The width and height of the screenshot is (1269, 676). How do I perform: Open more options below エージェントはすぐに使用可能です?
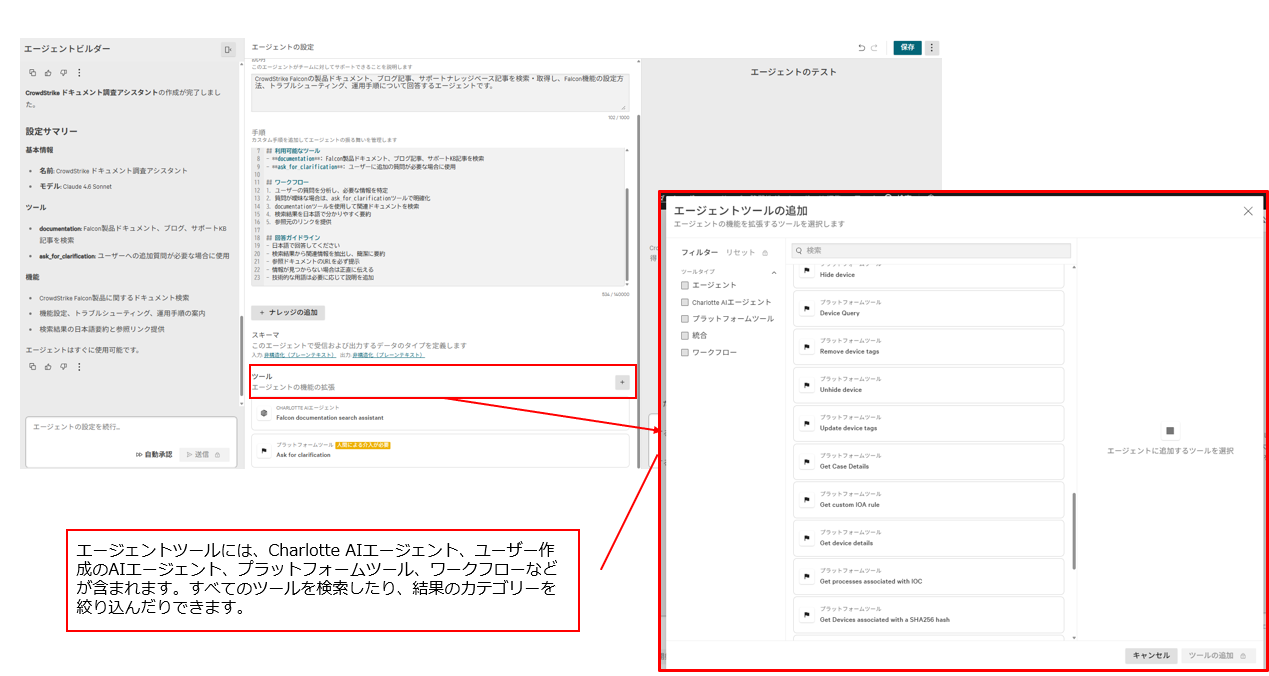tap(80, 367)
